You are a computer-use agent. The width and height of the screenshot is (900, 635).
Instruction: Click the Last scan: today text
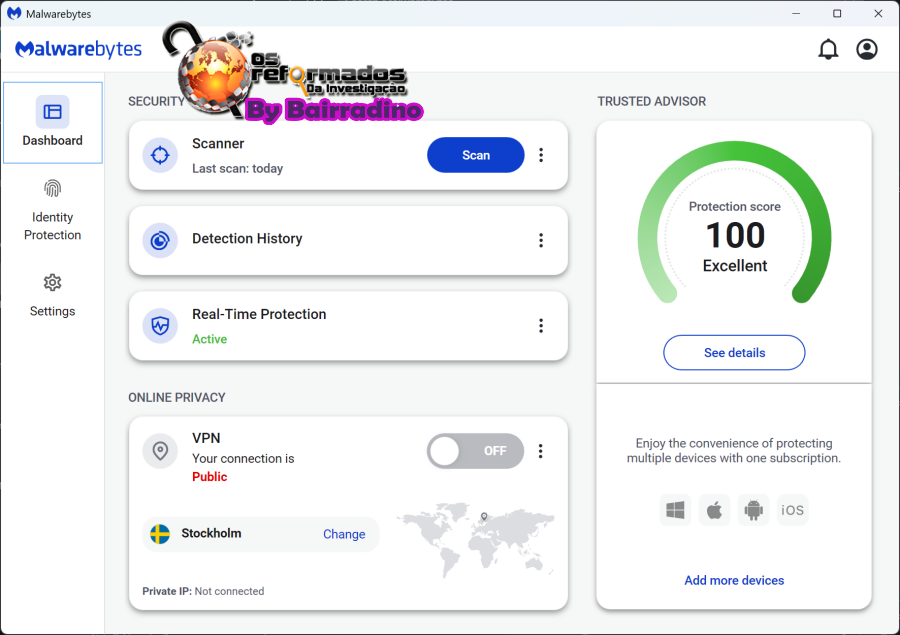coord(238,169)
